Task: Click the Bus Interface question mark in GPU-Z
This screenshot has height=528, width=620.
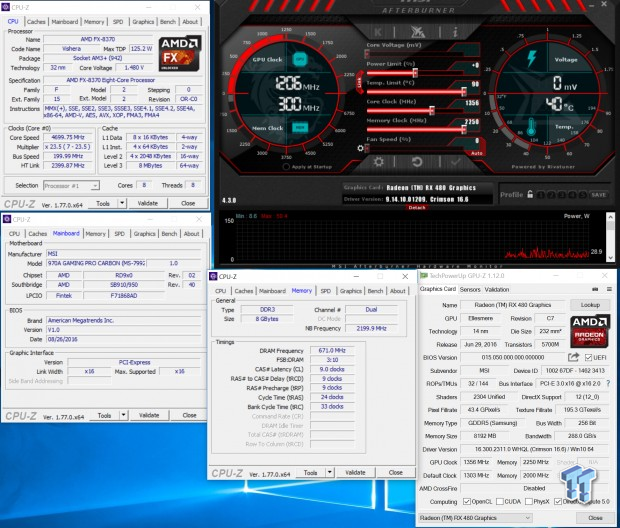Action: (608, 383)
